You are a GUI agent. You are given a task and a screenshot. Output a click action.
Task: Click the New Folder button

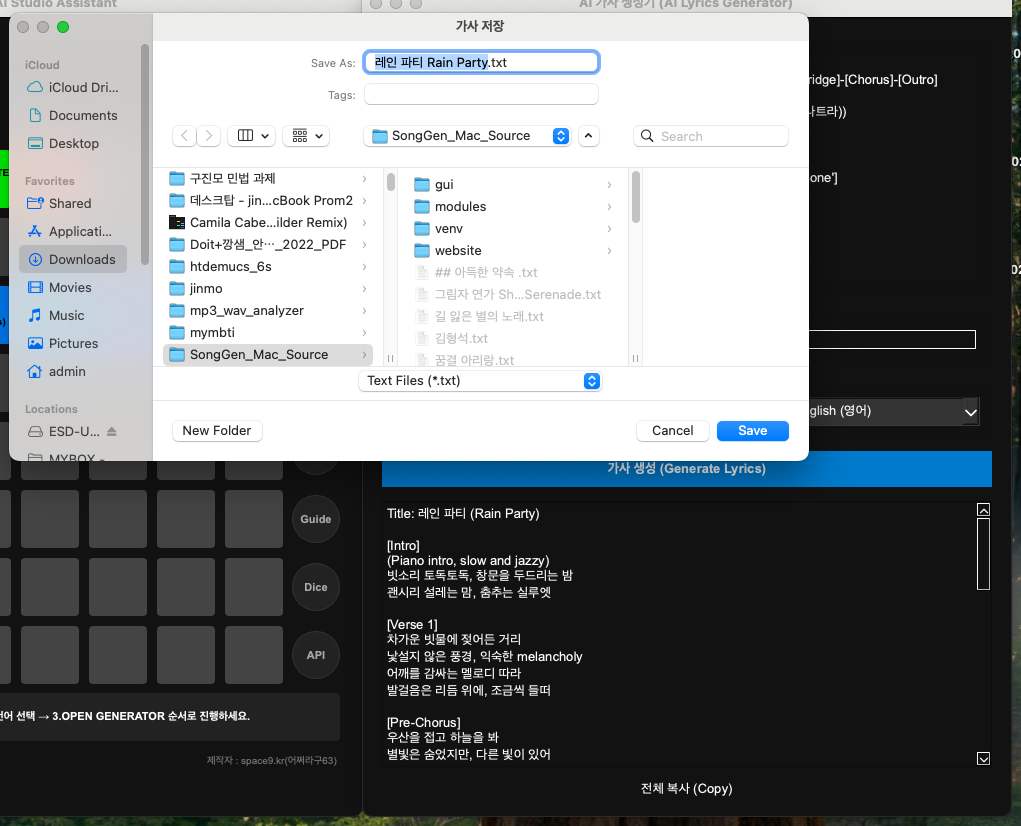[217, 431]
